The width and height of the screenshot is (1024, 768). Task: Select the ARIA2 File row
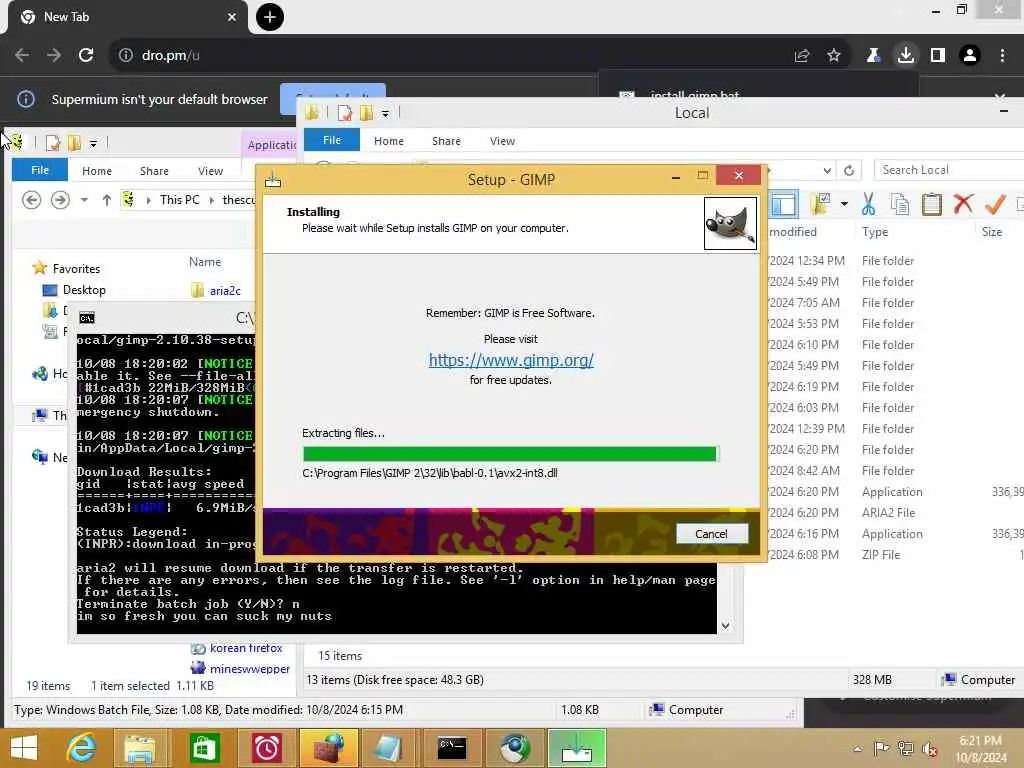pos(895,513)
